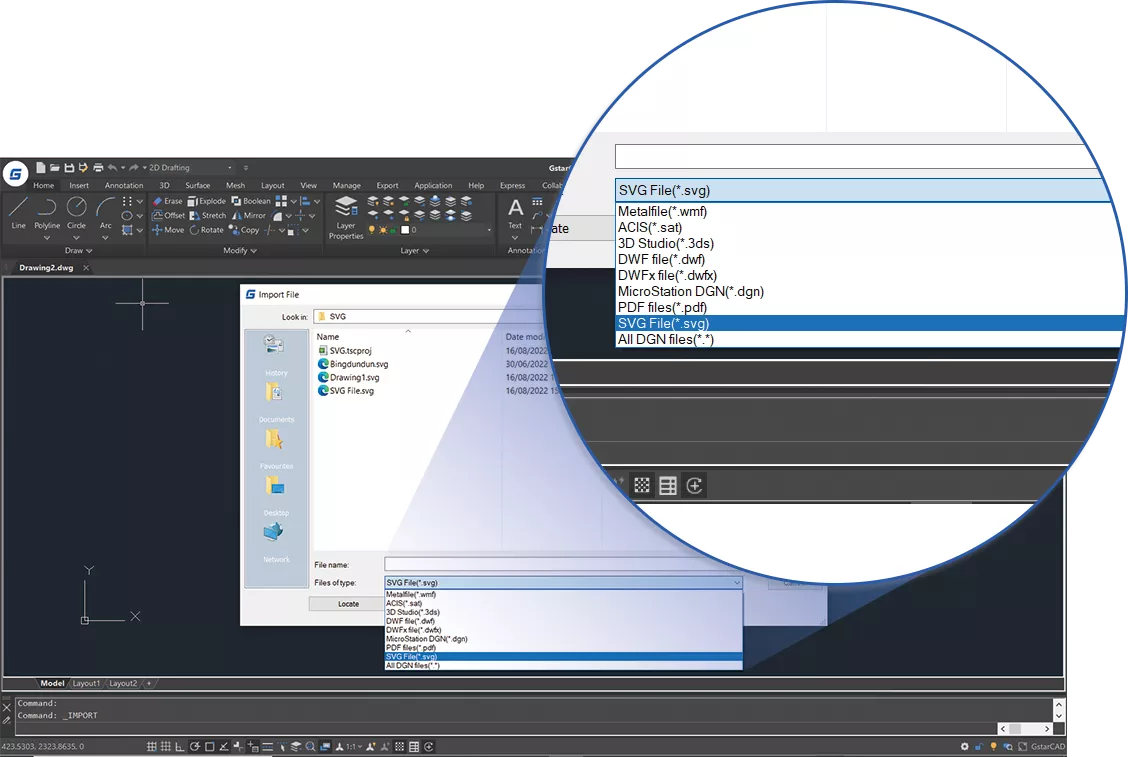Open the 2D Drafting workspace dropdown
Image resolution: width=1128 pixels, height=757 pixels.
coord(191,168)
